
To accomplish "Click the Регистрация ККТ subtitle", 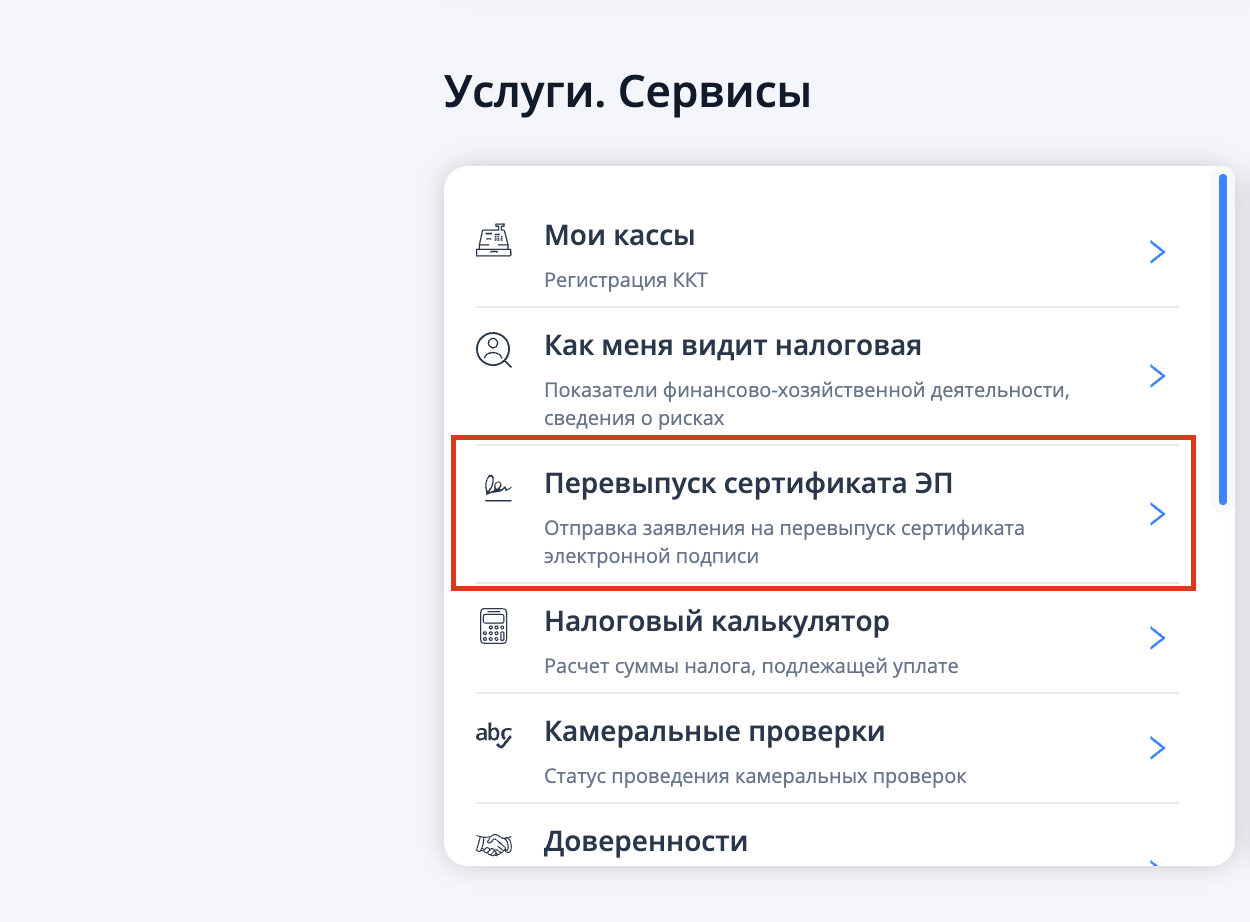I will coord(626,280).
